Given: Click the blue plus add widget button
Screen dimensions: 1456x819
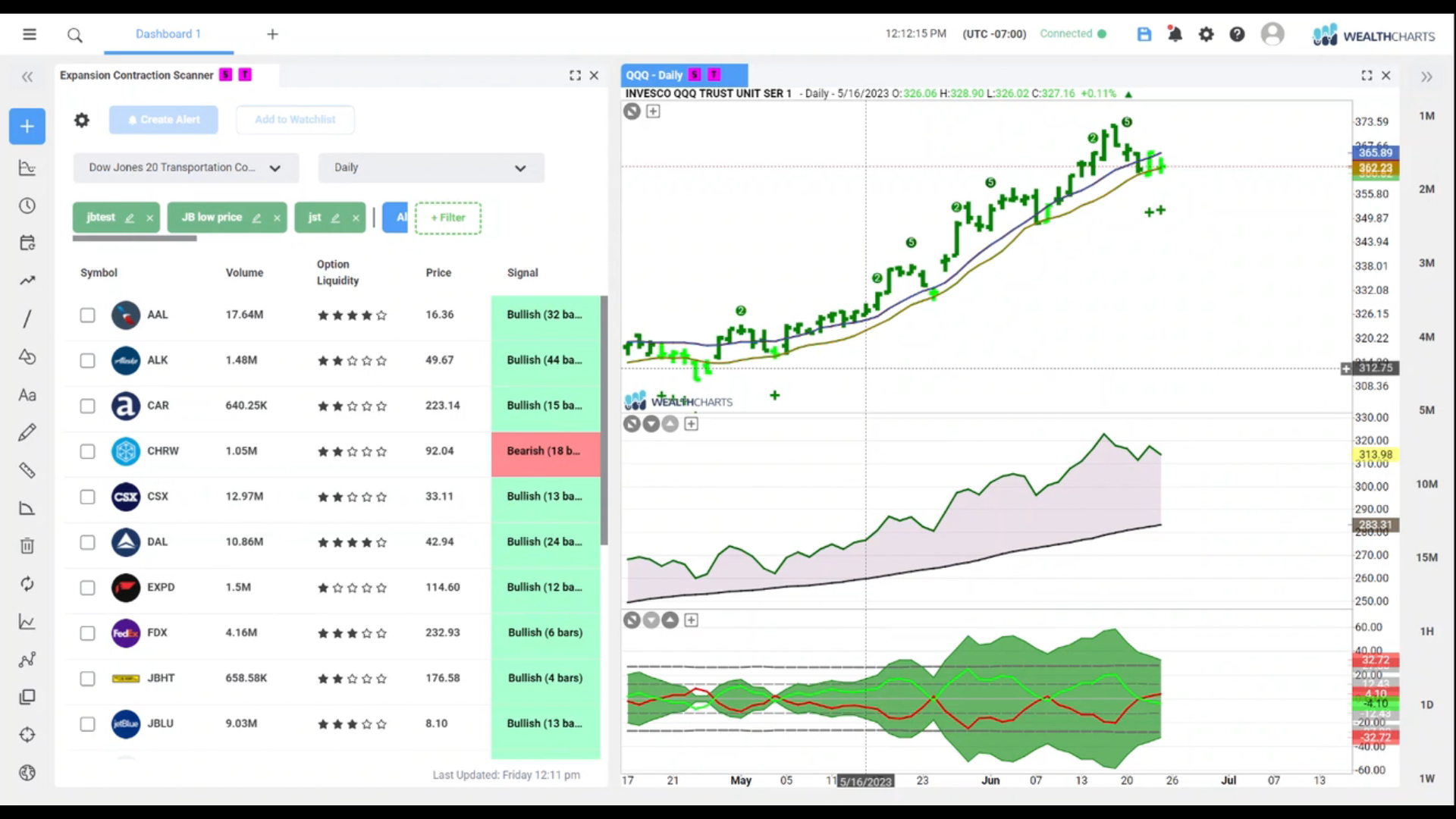Looking at the screenshot, I should (x=27, y=126).
